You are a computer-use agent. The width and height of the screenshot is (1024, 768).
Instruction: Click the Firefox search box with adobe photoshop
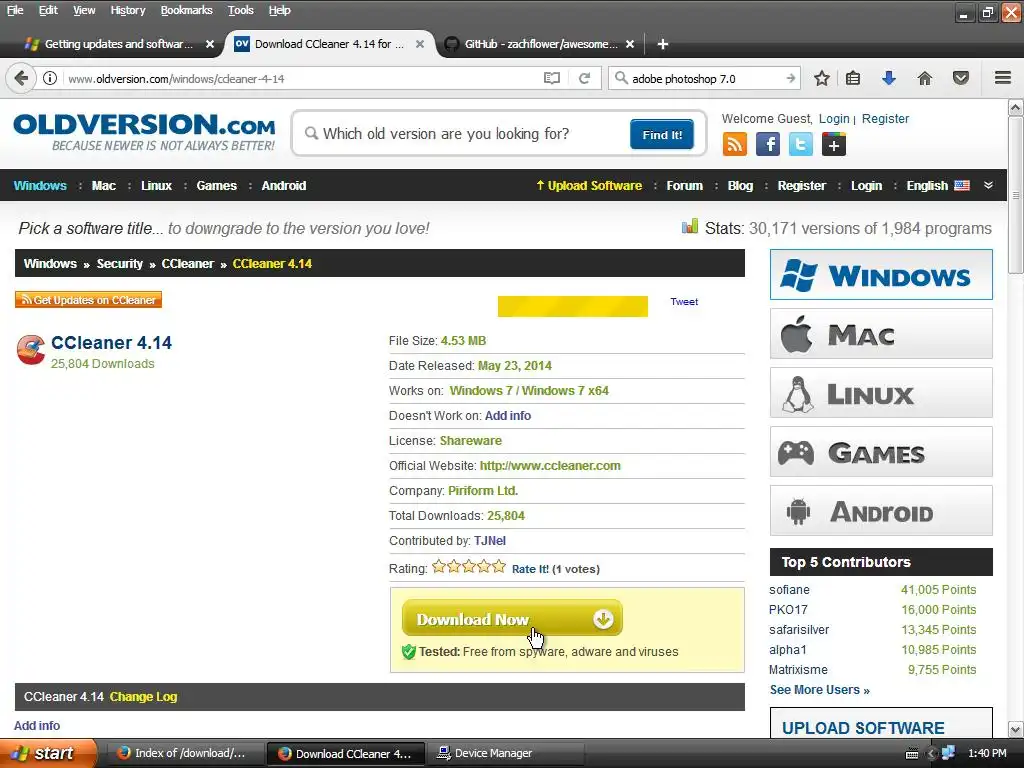click(705, 78)
